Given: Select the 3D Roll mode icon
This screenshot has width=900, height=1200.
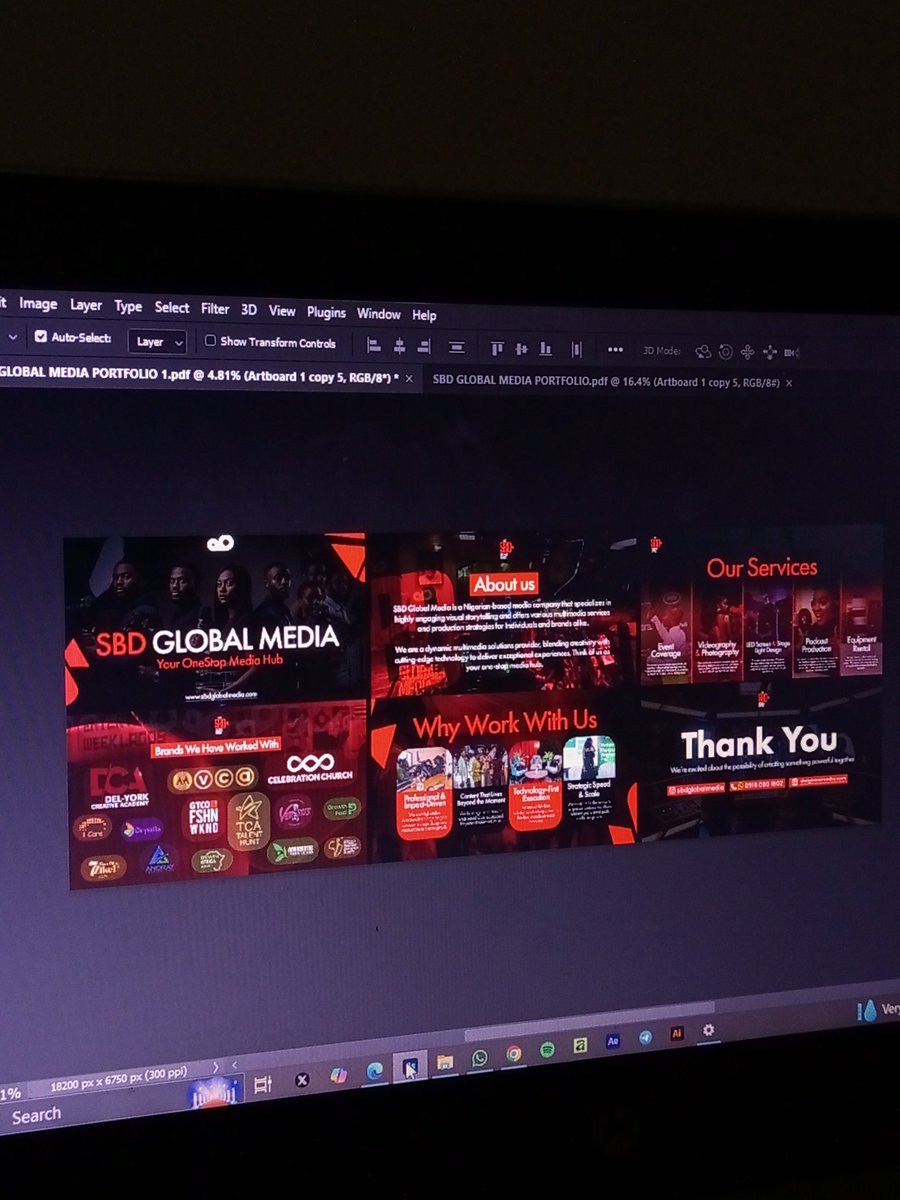Looking at the screenshot, I should (x=725, y=351).
